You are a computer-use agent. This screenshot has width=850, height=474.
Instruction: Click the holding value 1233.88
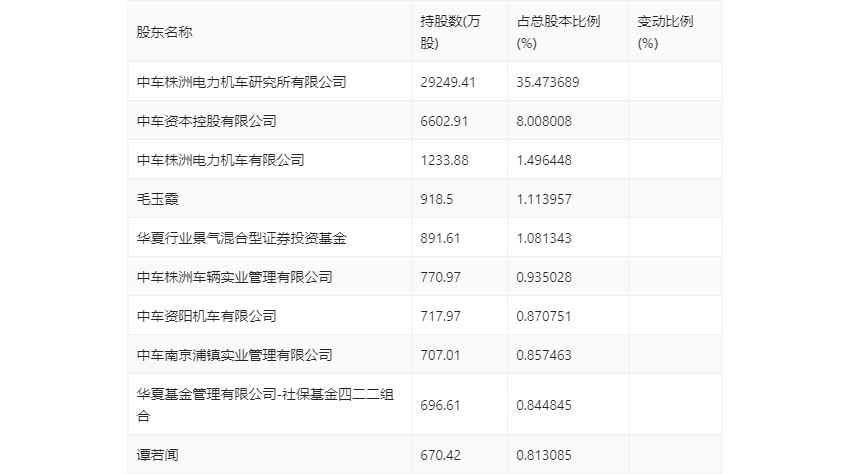click(x=444, y=160)
